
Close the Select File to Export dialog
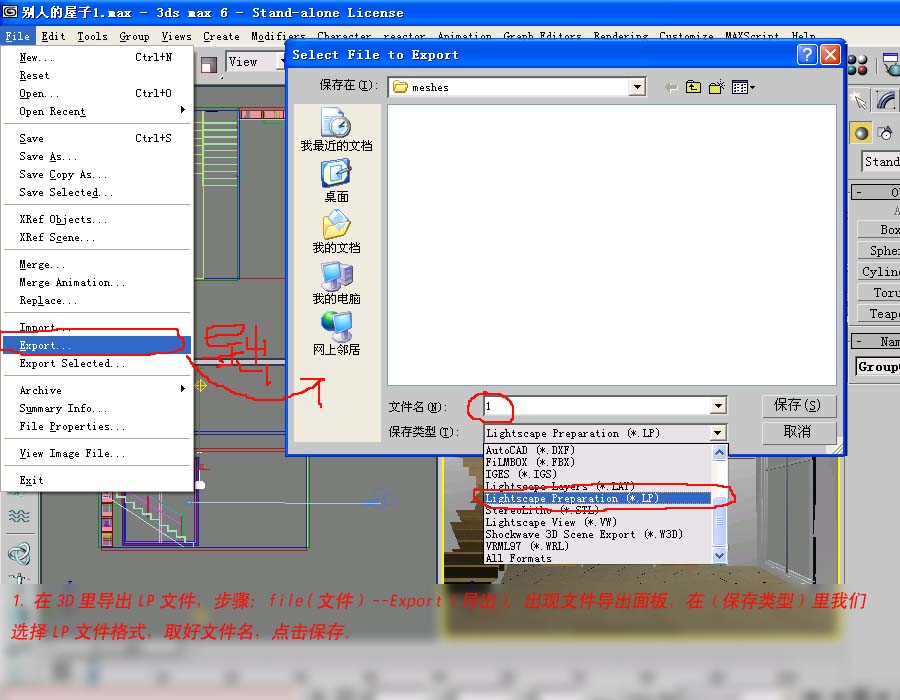tap(830, 55)
